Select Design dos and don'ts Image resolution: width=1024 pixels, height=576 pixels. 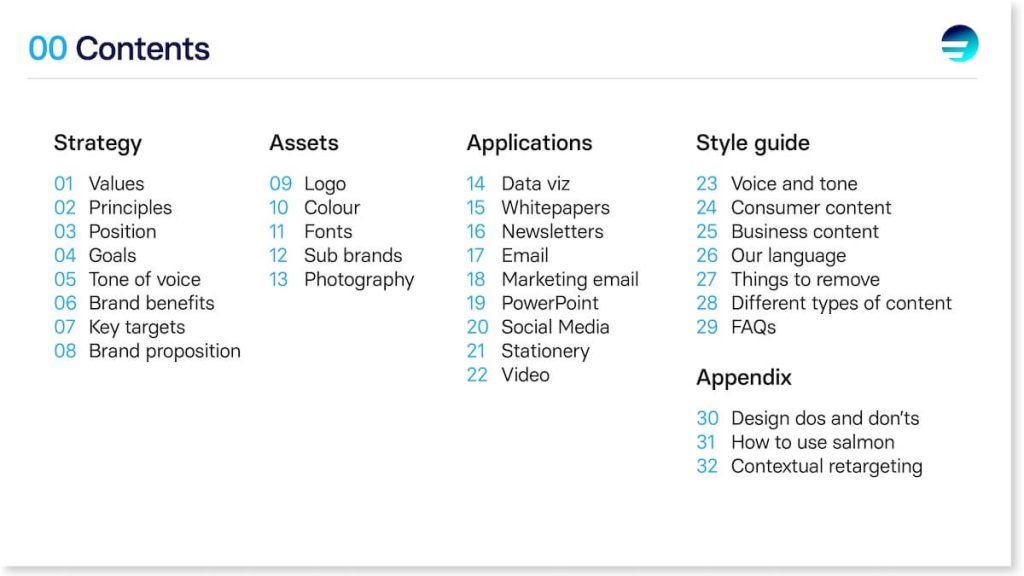[808, 418]
